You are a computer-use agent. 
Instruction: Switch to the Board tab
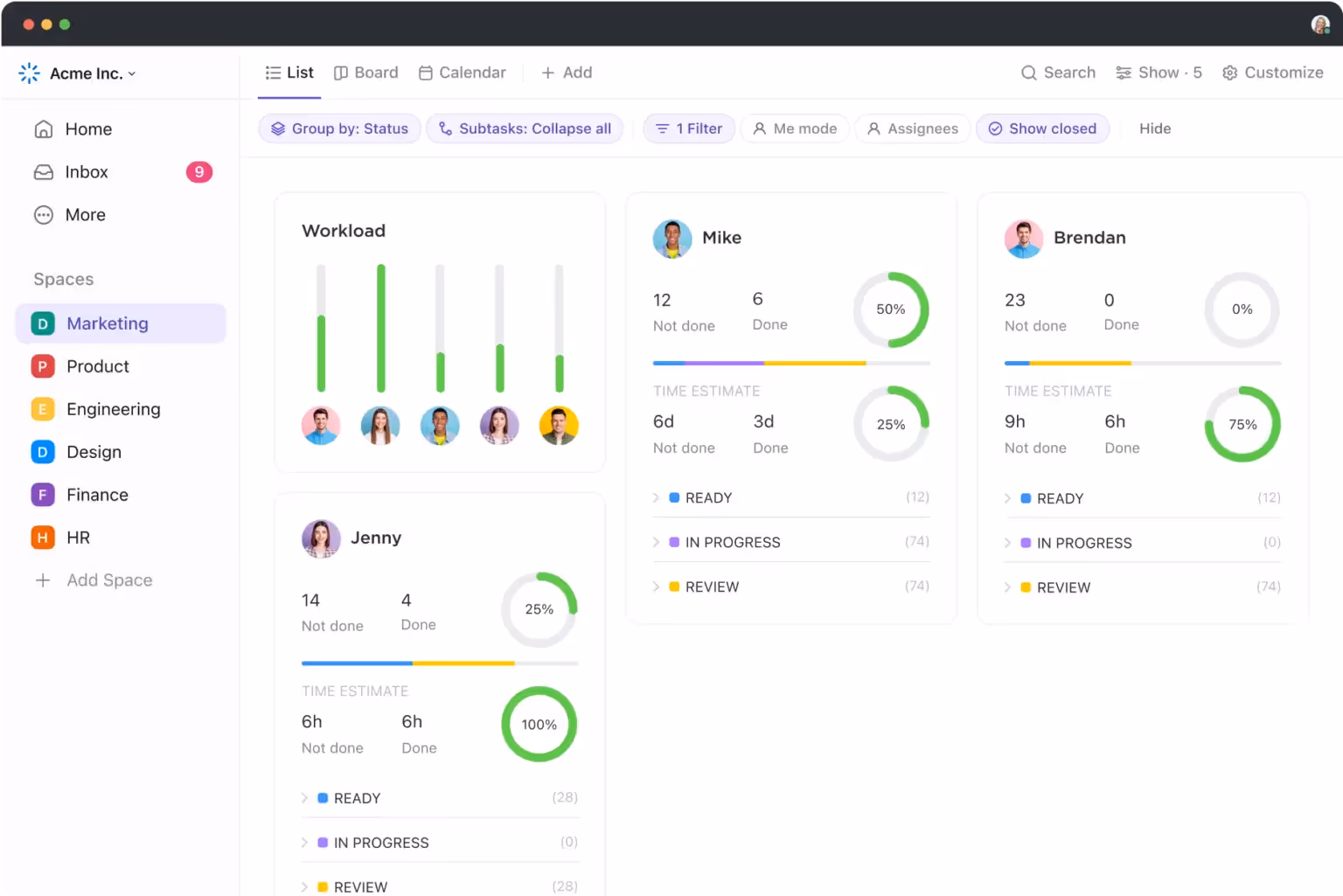coord(366,73)
